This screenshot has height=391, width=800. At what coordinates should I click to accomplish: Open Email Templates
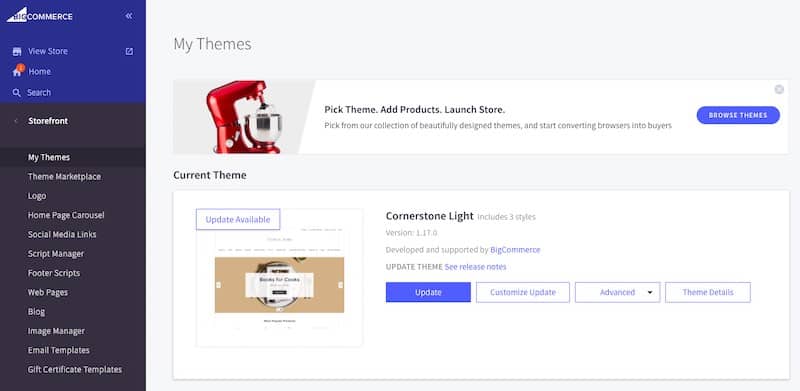[x=59, y=350]
